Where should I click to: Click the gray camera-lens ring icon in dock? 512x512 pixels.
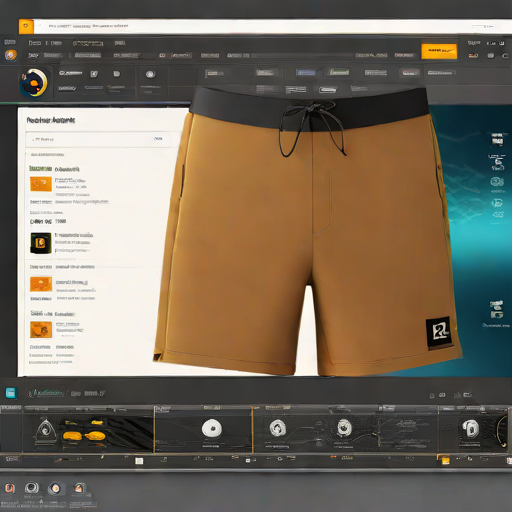[x=32, y=488]
